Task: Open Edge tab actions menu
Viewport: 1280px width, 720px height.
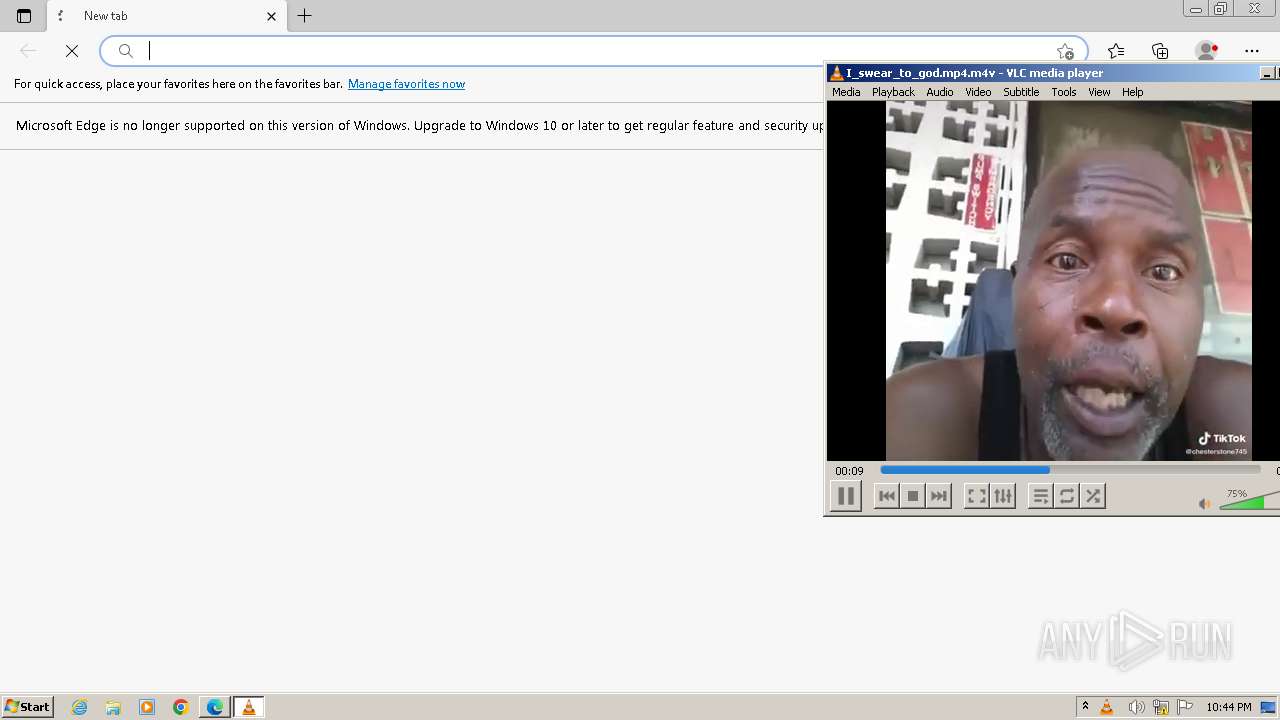Action: click(x=24, y=16)
